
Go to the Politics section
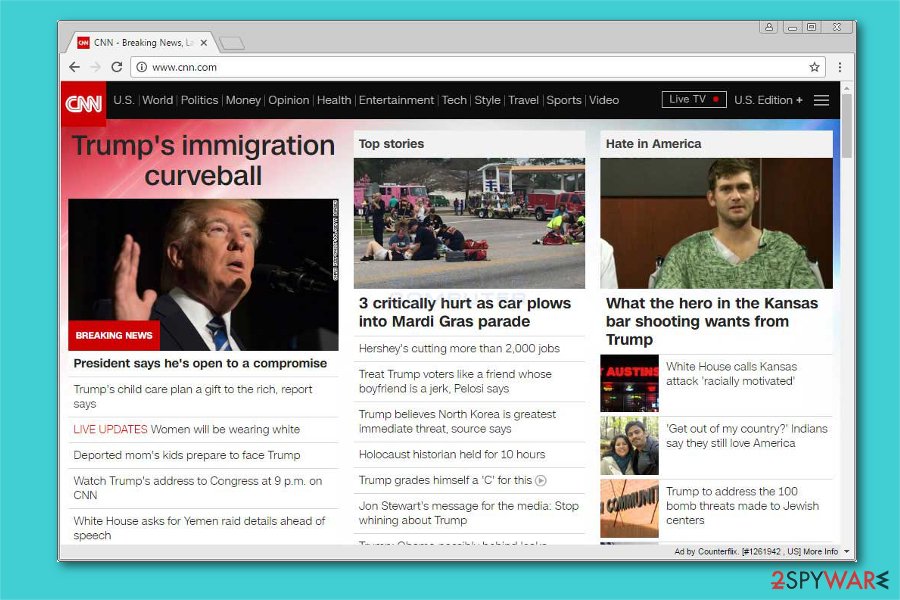click(x=199, y=100)
